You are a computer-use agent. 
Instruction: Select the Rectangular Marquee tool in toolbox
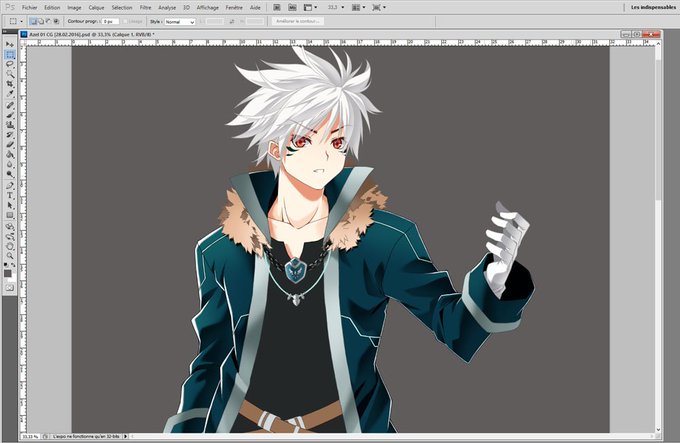(10, 55)
